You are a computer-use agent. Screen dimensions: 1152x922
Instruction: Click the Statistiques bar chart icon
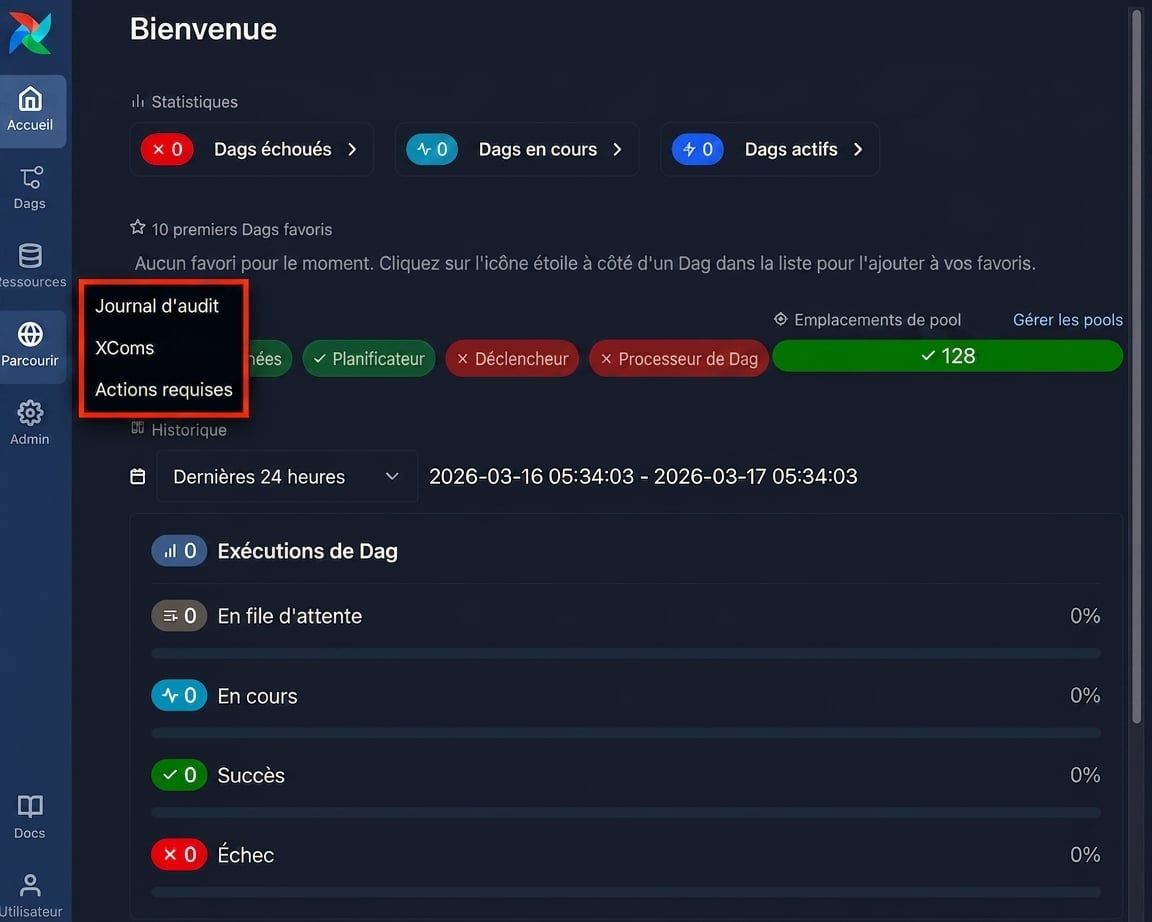(x=137, y=101)
